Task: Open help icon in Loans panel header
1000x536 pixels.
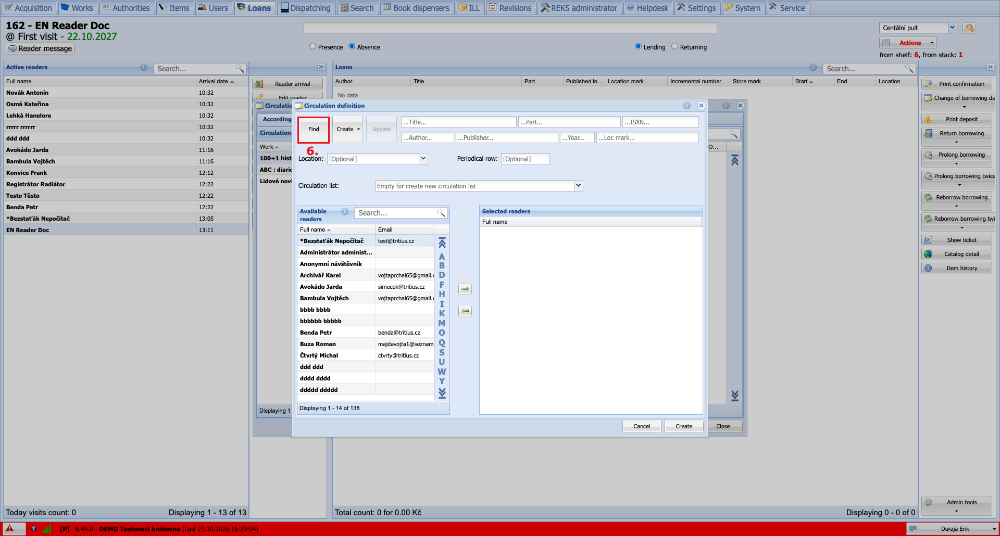Action: 813,67
